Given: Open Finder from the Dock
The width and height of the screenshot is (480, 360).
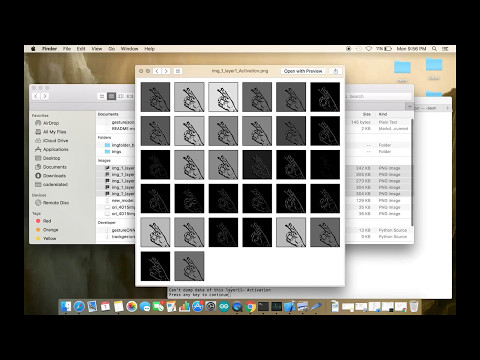Looking at the screenshot, I should (66, 306).
